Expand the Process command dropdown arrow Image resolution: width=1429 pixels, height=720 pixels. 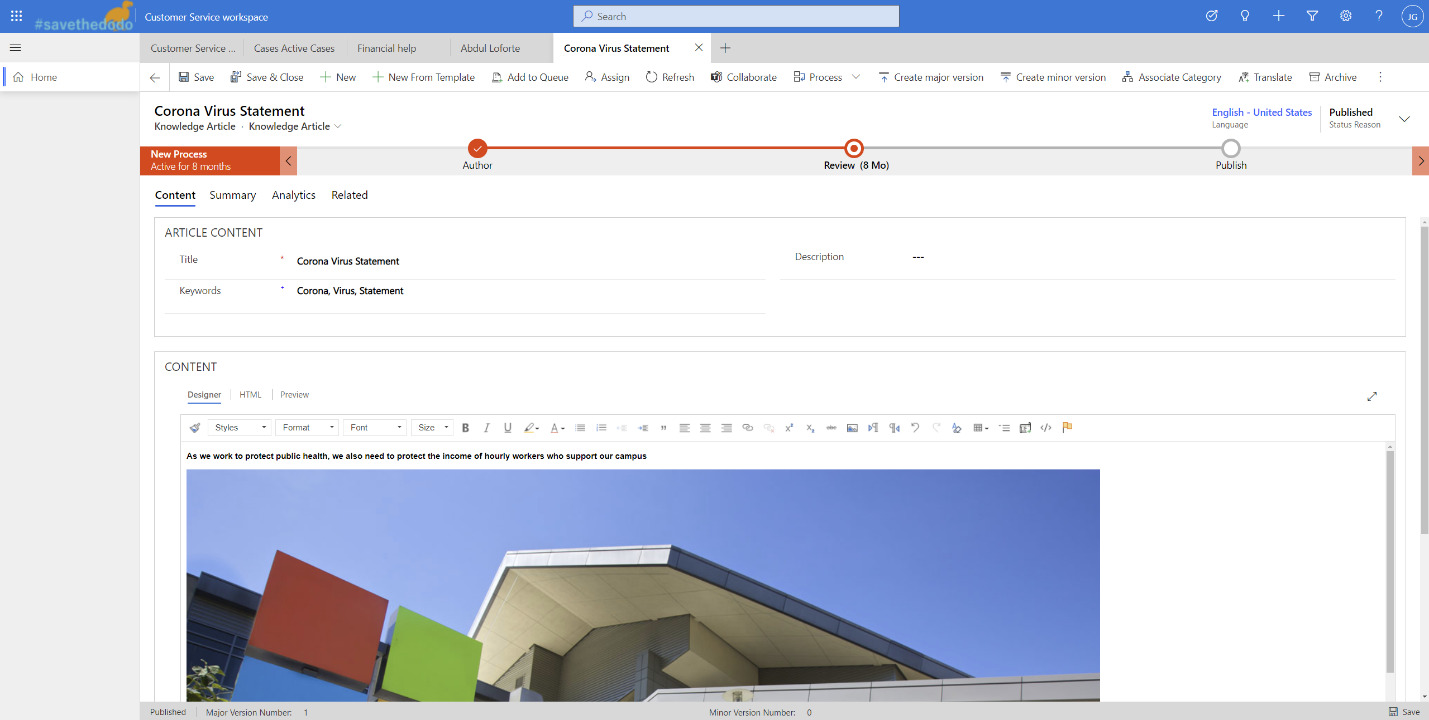point(856,77)
